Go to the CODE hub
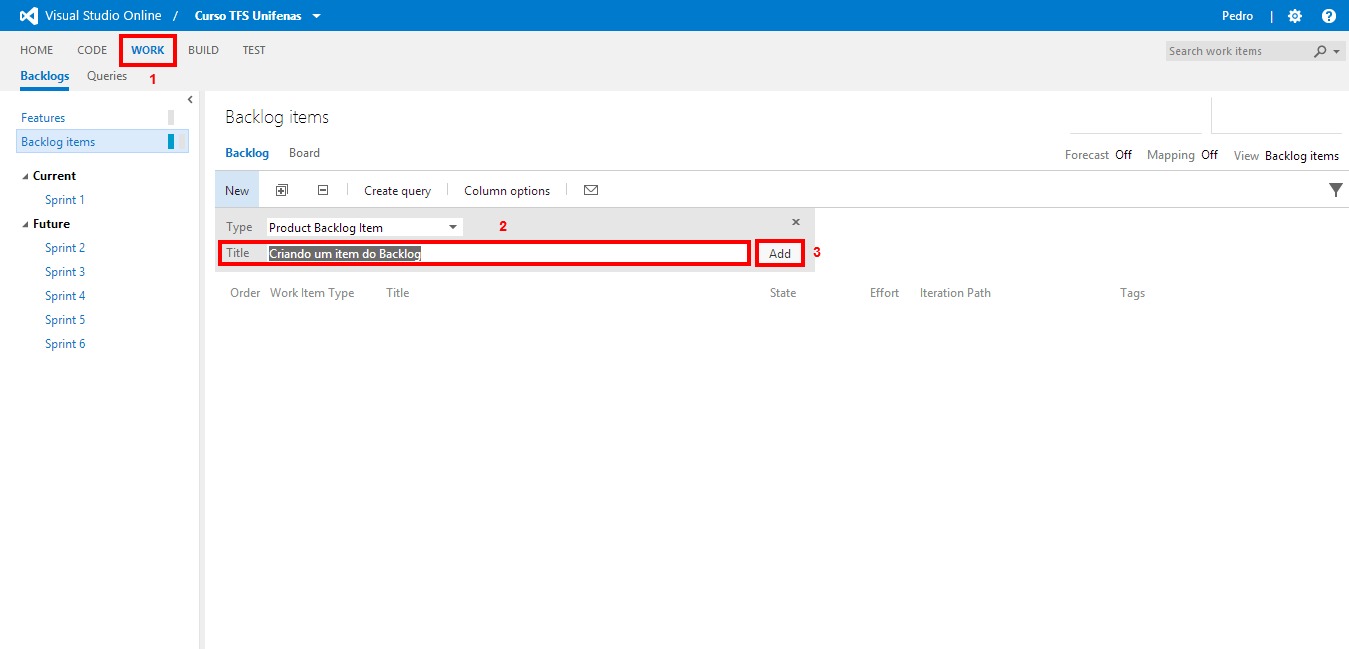Image resolution: width=1349 pixels, height=649 pixels. [92, 50]
